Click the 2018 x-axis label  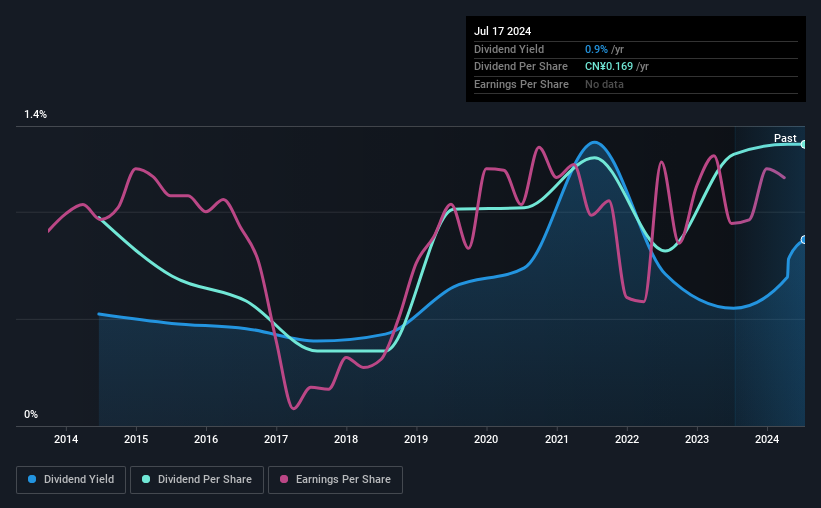tap(346, 439)
